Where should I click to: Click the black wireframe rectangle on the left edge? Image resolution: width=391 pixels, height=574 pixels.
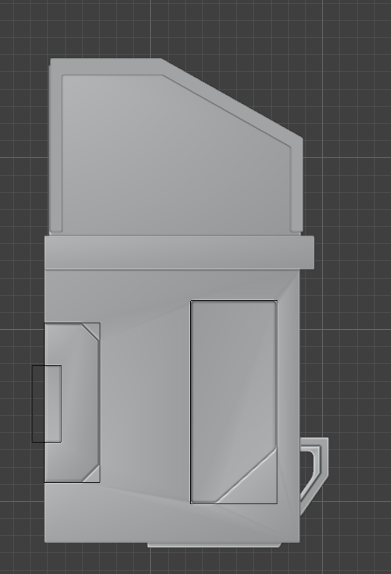click(x=47, y=404)
